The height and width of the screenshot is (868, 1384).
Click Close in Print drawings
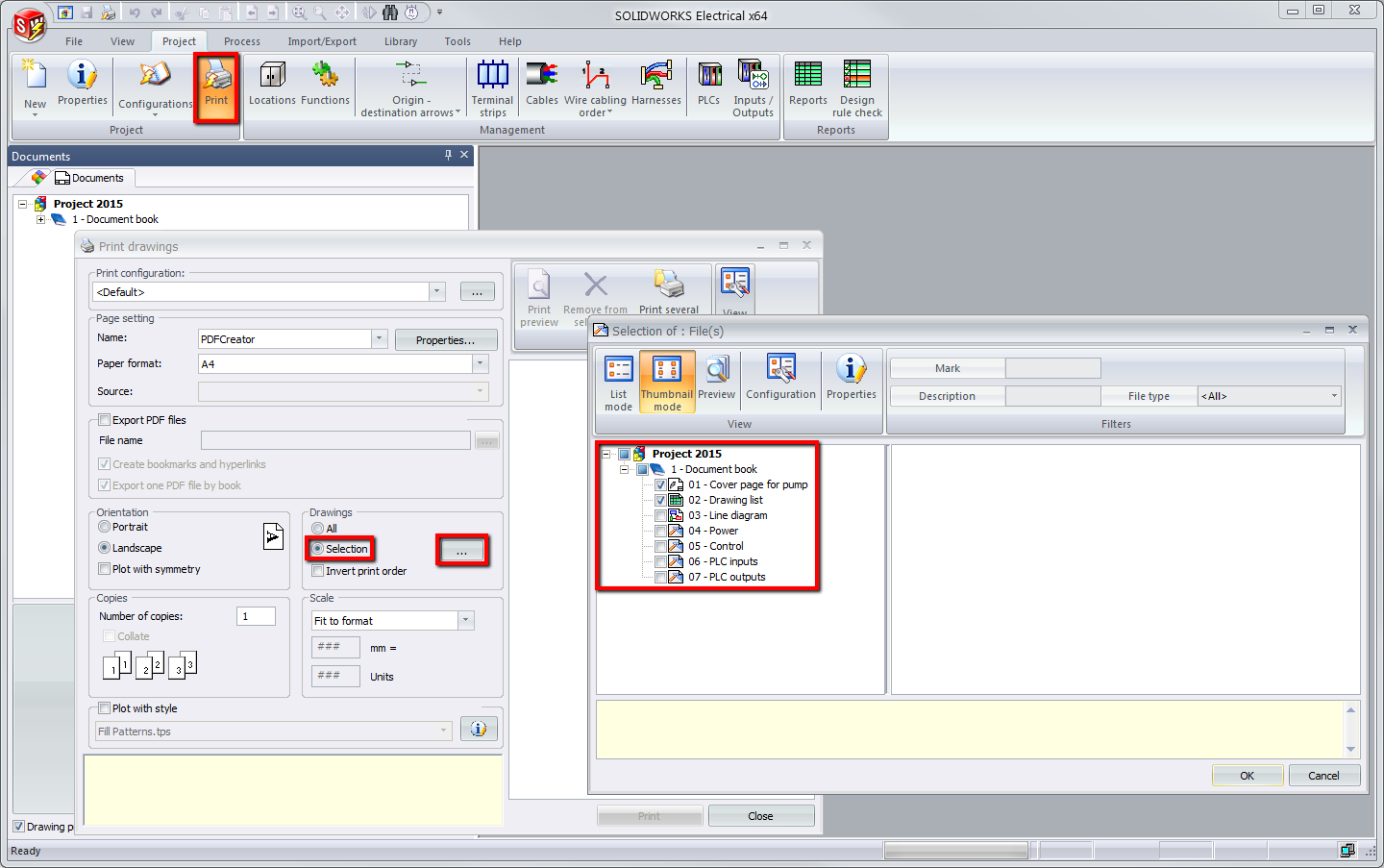(x=760, y=816)
